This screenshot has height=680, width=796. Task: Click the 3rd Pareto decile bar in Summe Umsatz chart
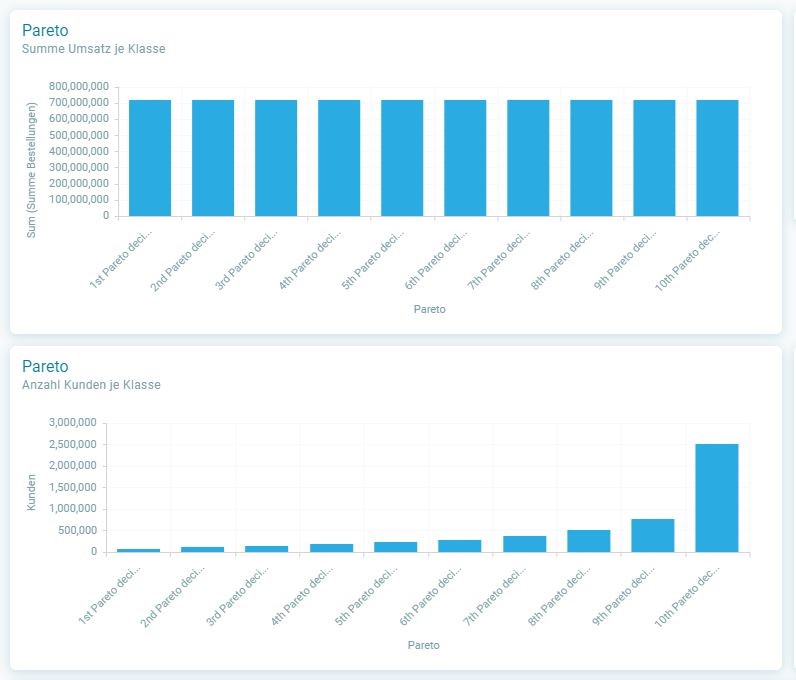pos(276,158)
